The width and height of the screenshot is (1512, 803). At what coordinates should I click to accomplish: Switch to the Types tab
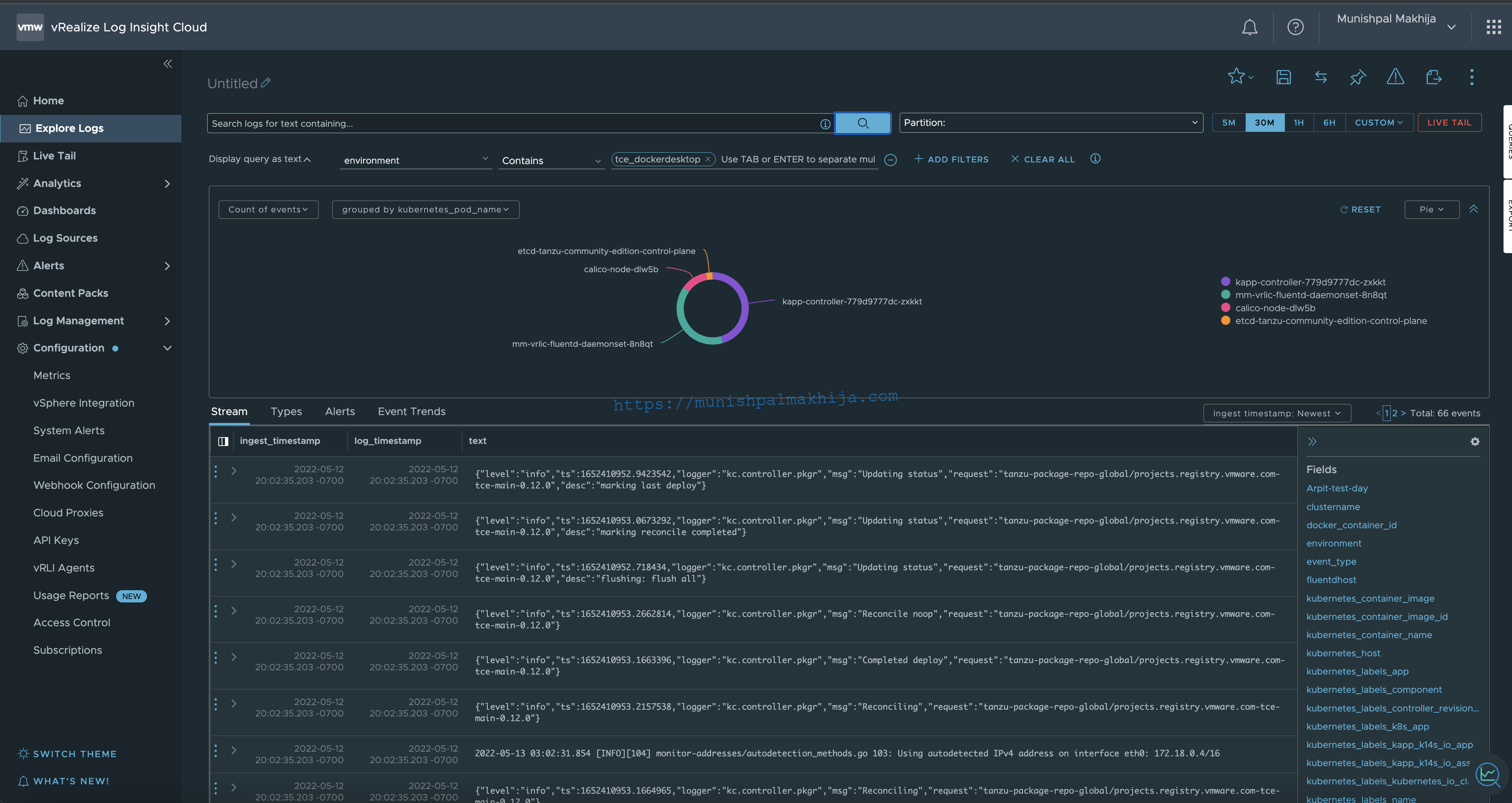click(x=286, y=411)
